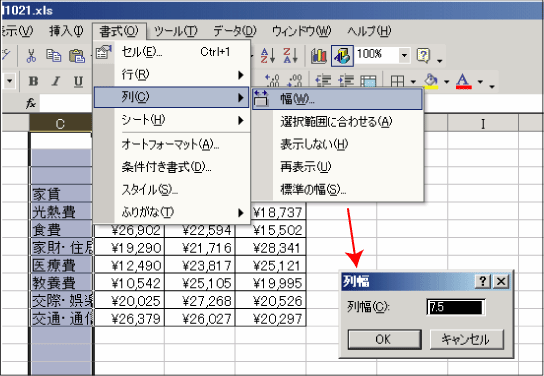Sort ascending with the A-Z icon
The height and width of the screenshot is (376, 544).
(x=268, y=55)
